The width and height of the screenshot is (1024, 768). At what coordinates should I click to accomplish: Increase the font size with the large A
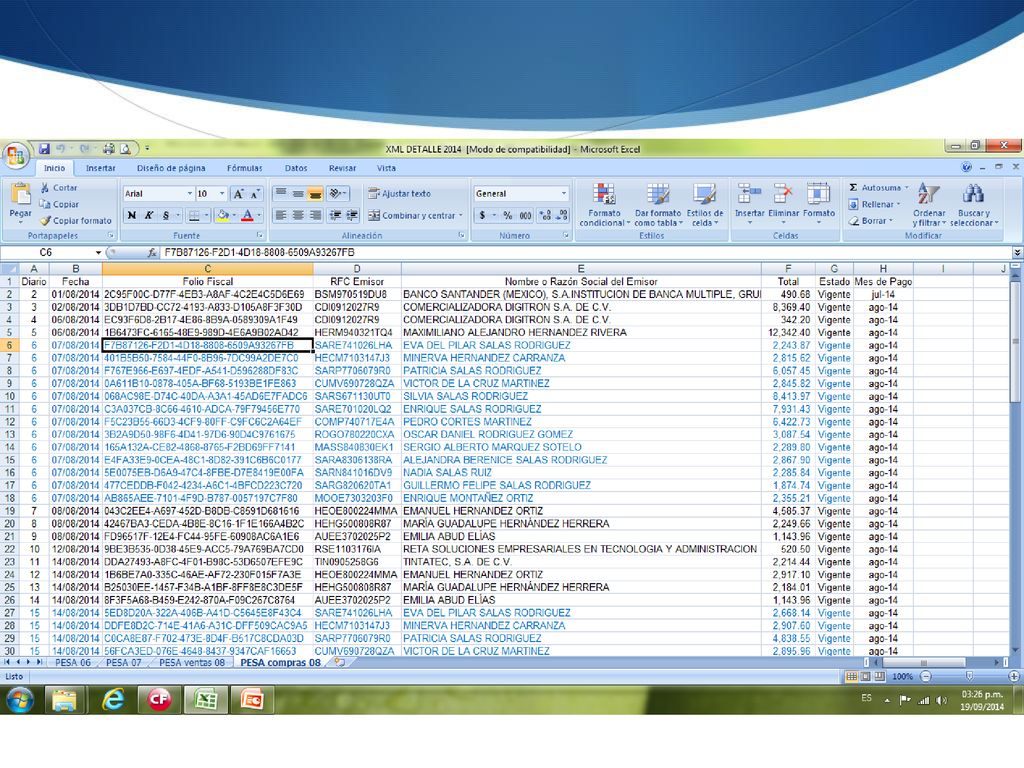238,194
